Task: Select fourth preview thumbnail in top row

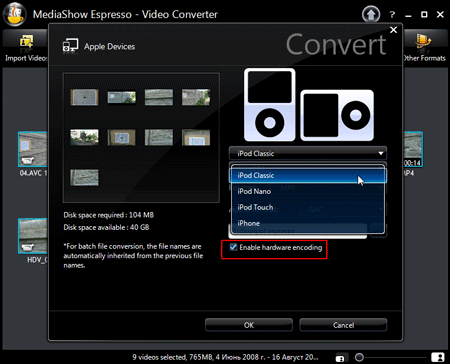Action: (x=196, y=97)
